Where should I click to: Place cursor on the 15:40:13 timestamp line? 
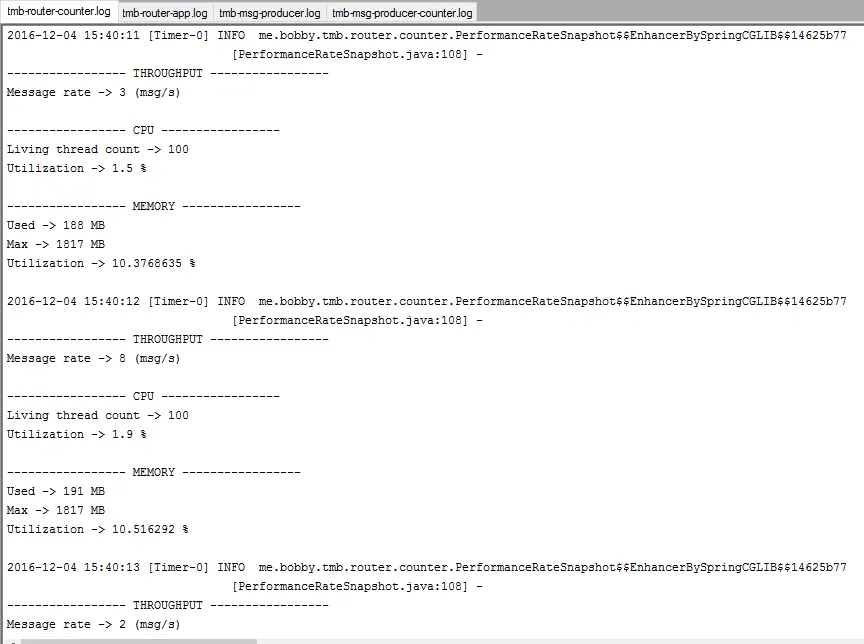[x=426, y=567]
